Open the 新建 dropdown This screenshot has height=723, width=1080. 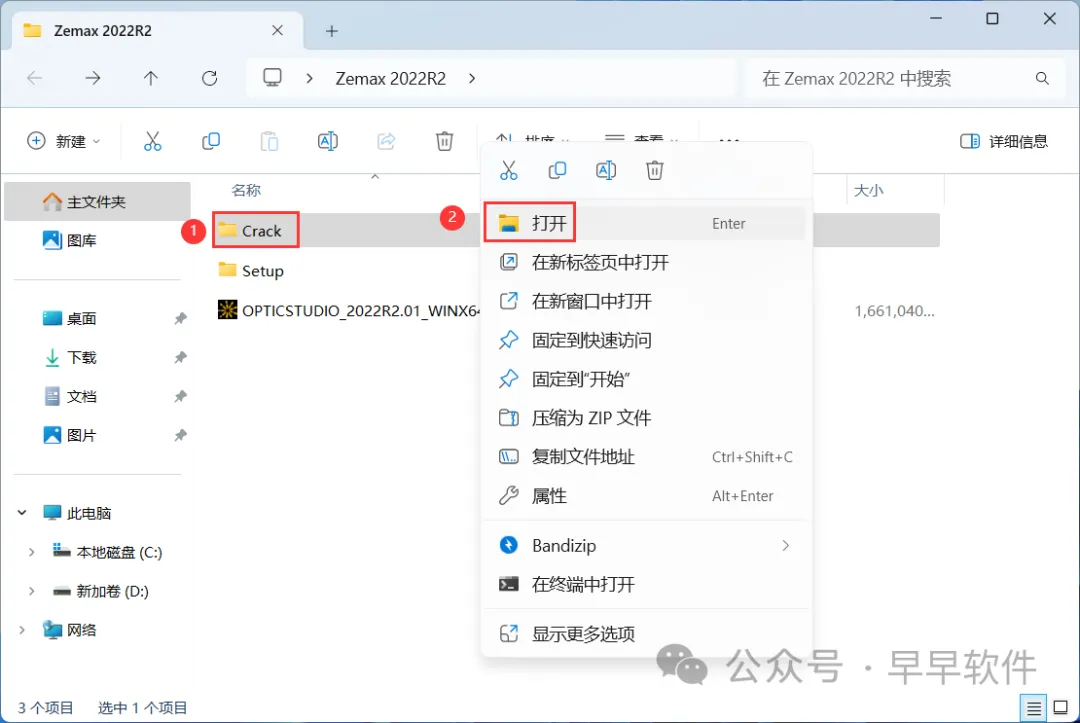[x=63, y=141]
